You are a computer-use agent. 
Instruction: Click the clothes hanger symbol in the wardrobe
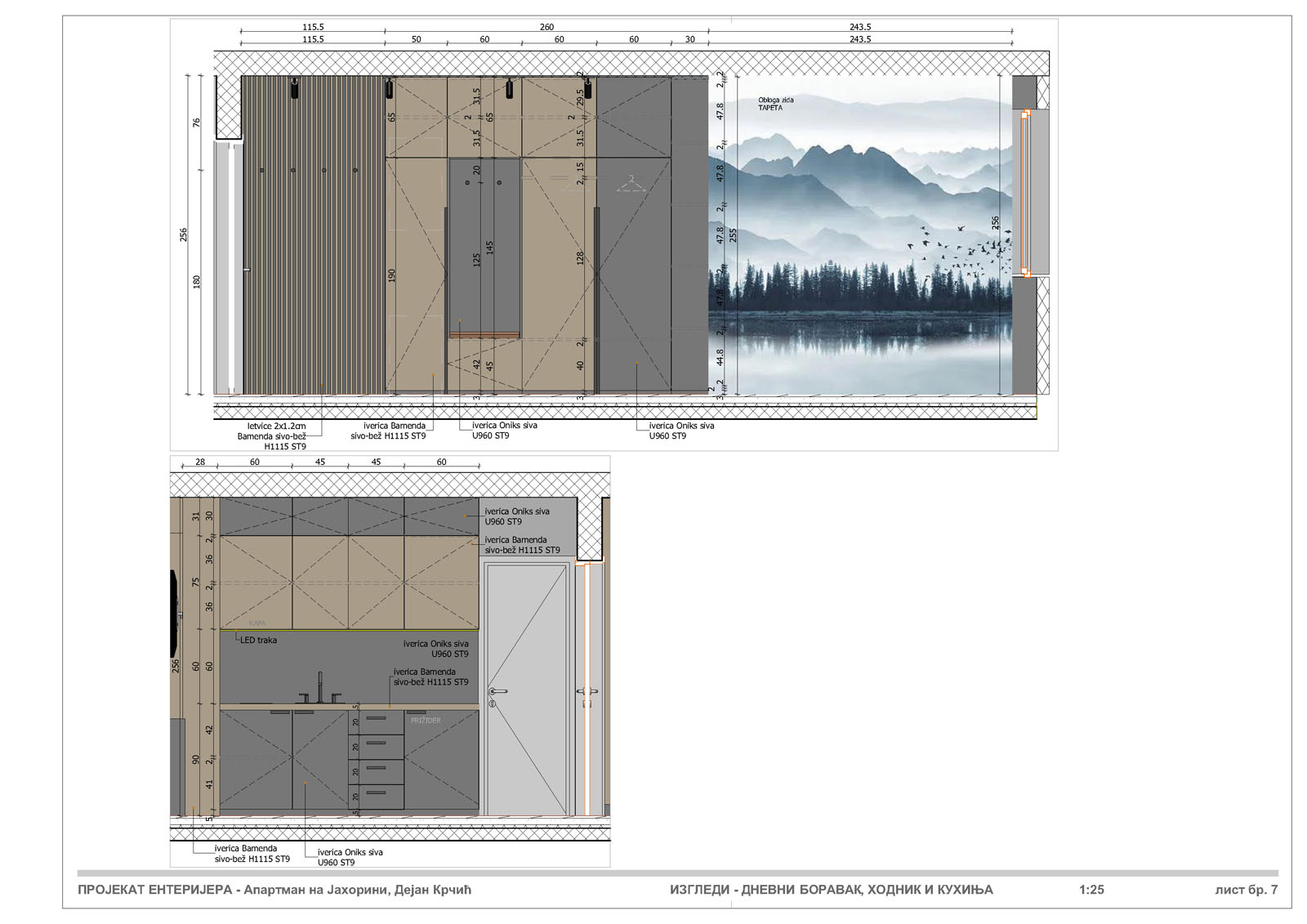tap(630, 184)
